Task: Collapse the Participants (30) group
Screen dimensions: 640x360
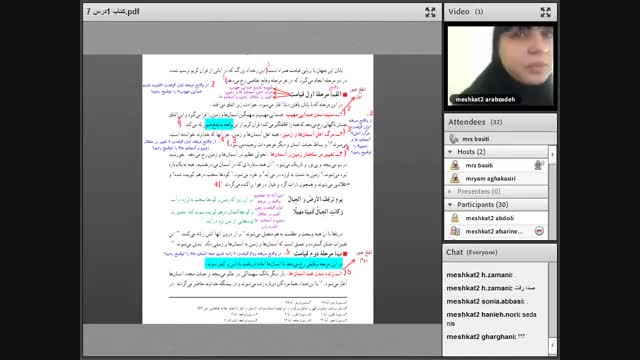Action: coord(450,204)
